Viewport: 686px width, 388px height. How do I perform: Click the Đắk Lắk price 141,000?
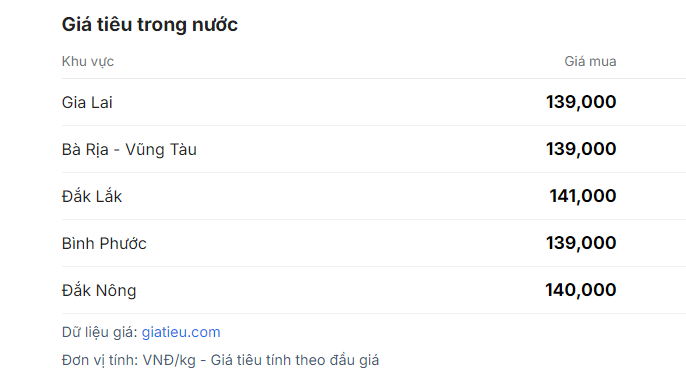coord(583,196)
